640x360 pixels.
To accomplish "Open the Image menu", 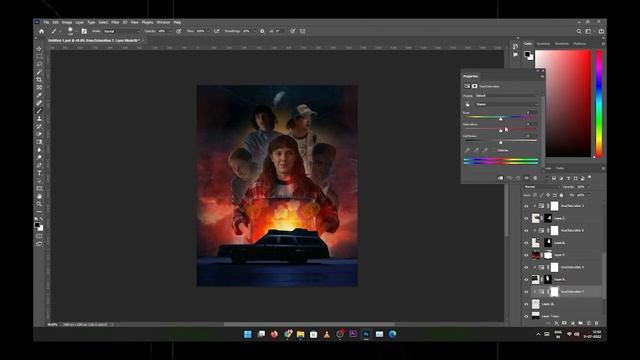I will click(67, 22).
